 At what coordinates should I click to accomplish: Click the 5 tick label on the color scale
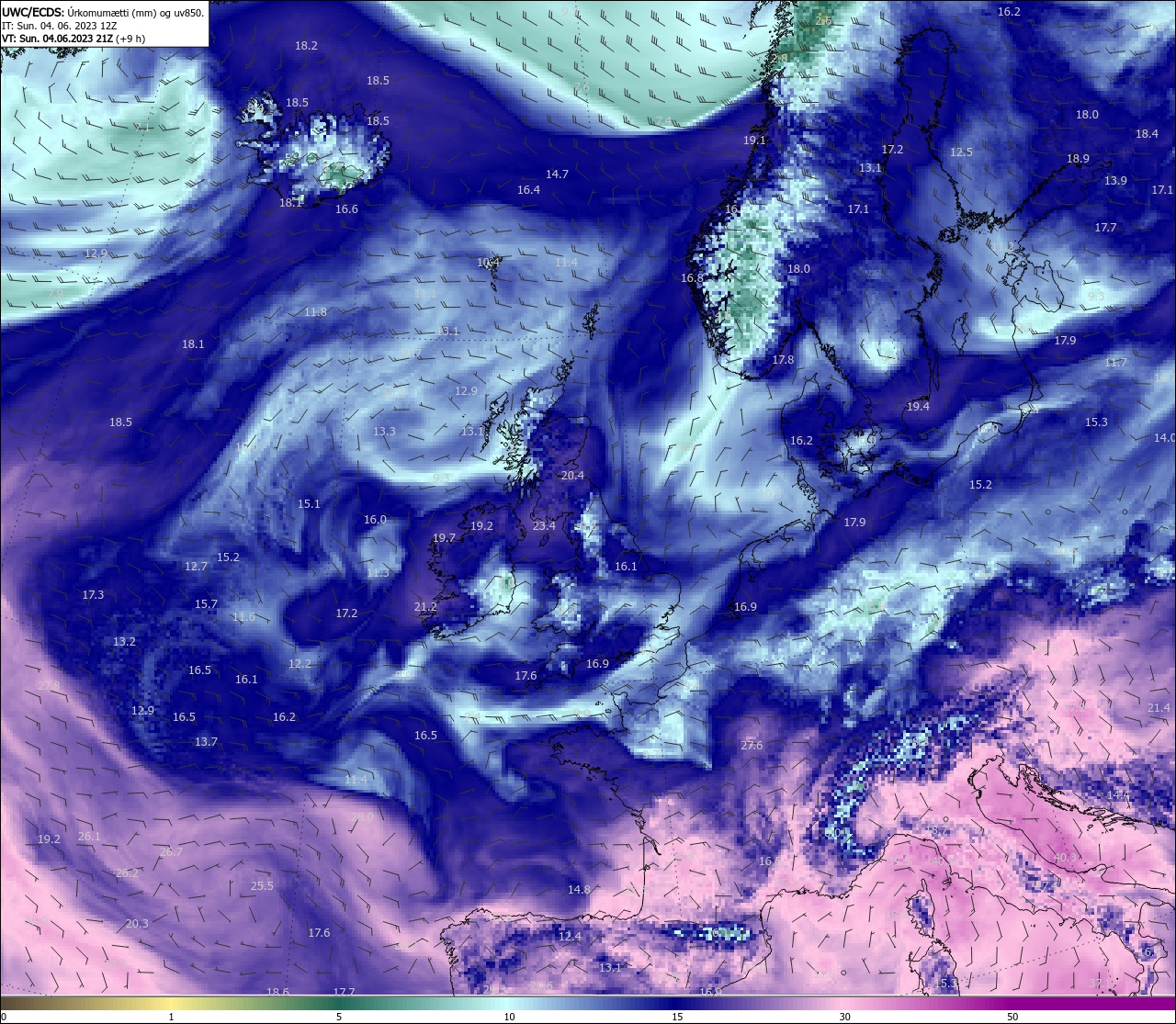click(x=339, y=1017)
